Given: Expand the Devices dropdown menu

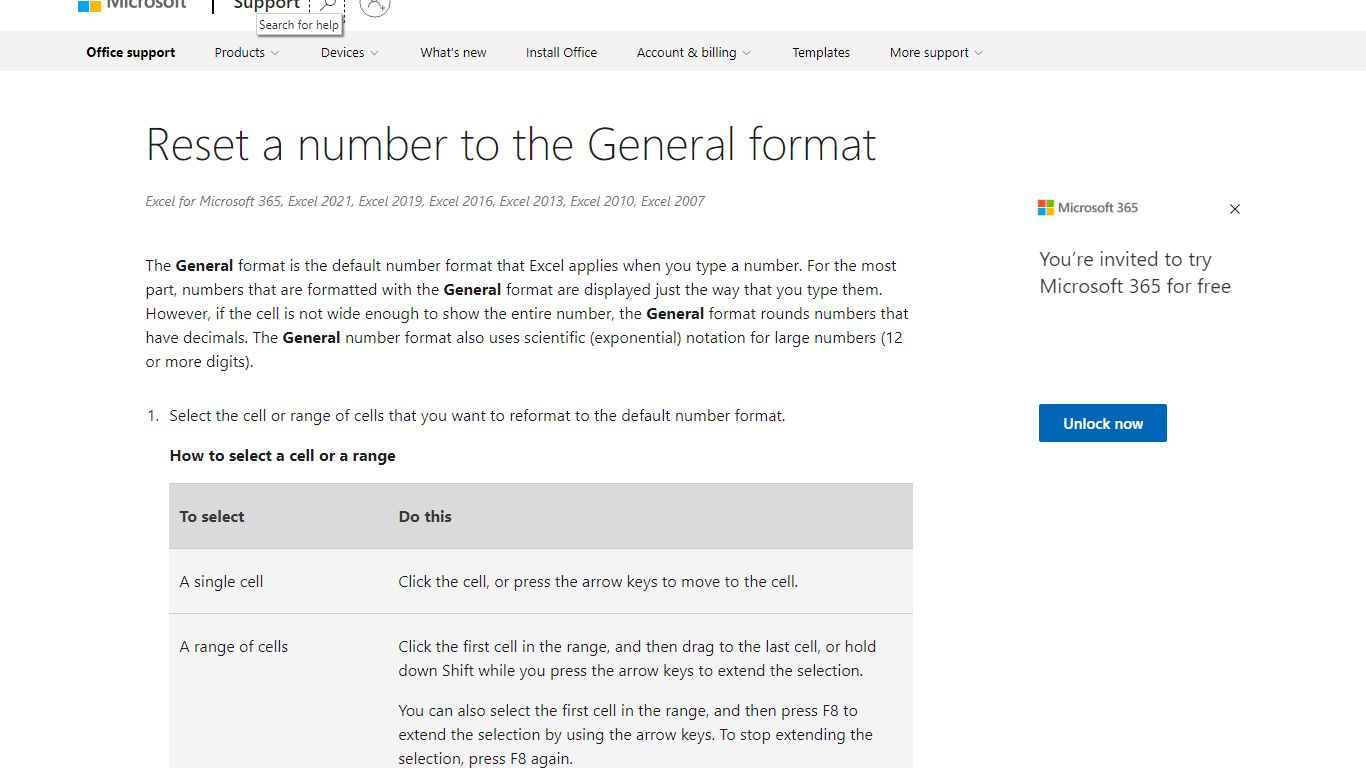Looking at the screenshot, I should [x=350, y=53].
